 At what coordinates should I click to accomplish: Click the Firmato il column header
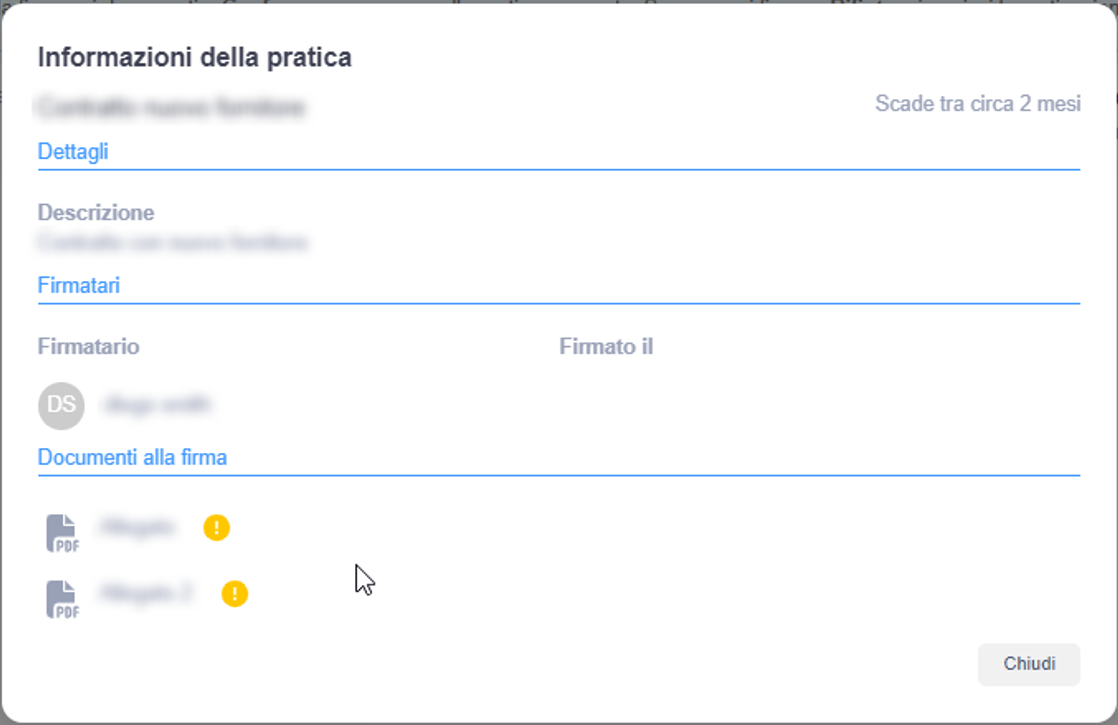click(x=606, y=346)
